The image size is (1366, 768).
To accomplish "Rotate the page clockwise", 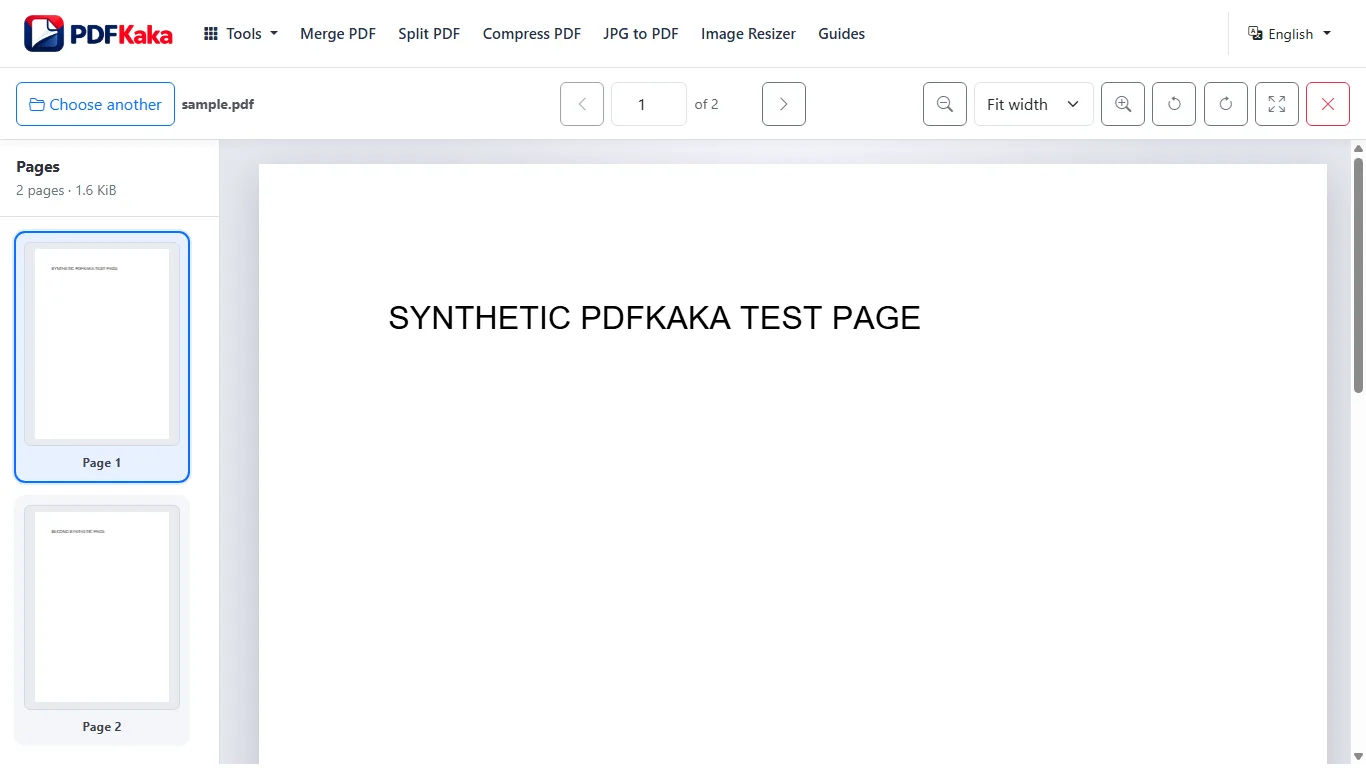I will [1226, 104].
